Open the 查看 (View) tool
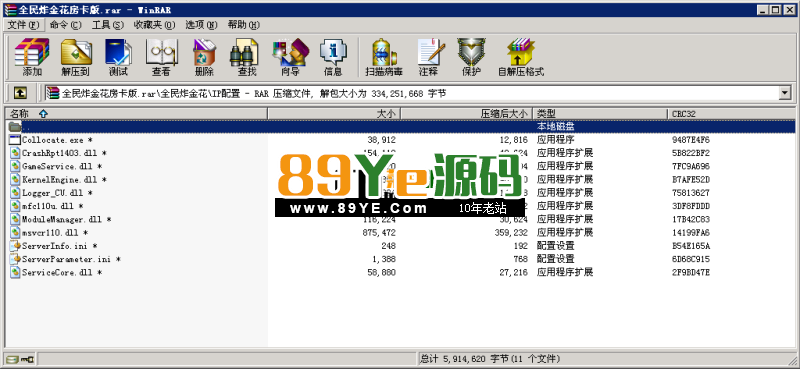800x369 pixels. coord(161,57)
